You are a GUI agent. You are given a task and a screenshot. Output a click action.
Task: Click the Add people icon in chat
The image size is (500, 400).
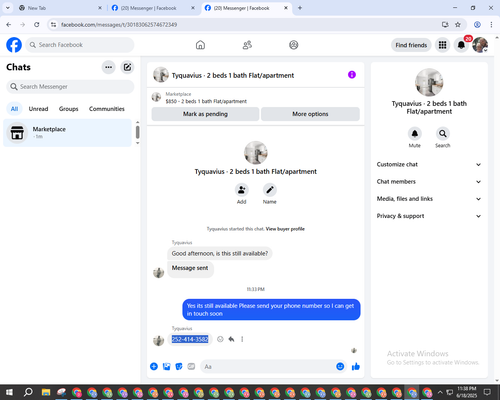point(241,190)
